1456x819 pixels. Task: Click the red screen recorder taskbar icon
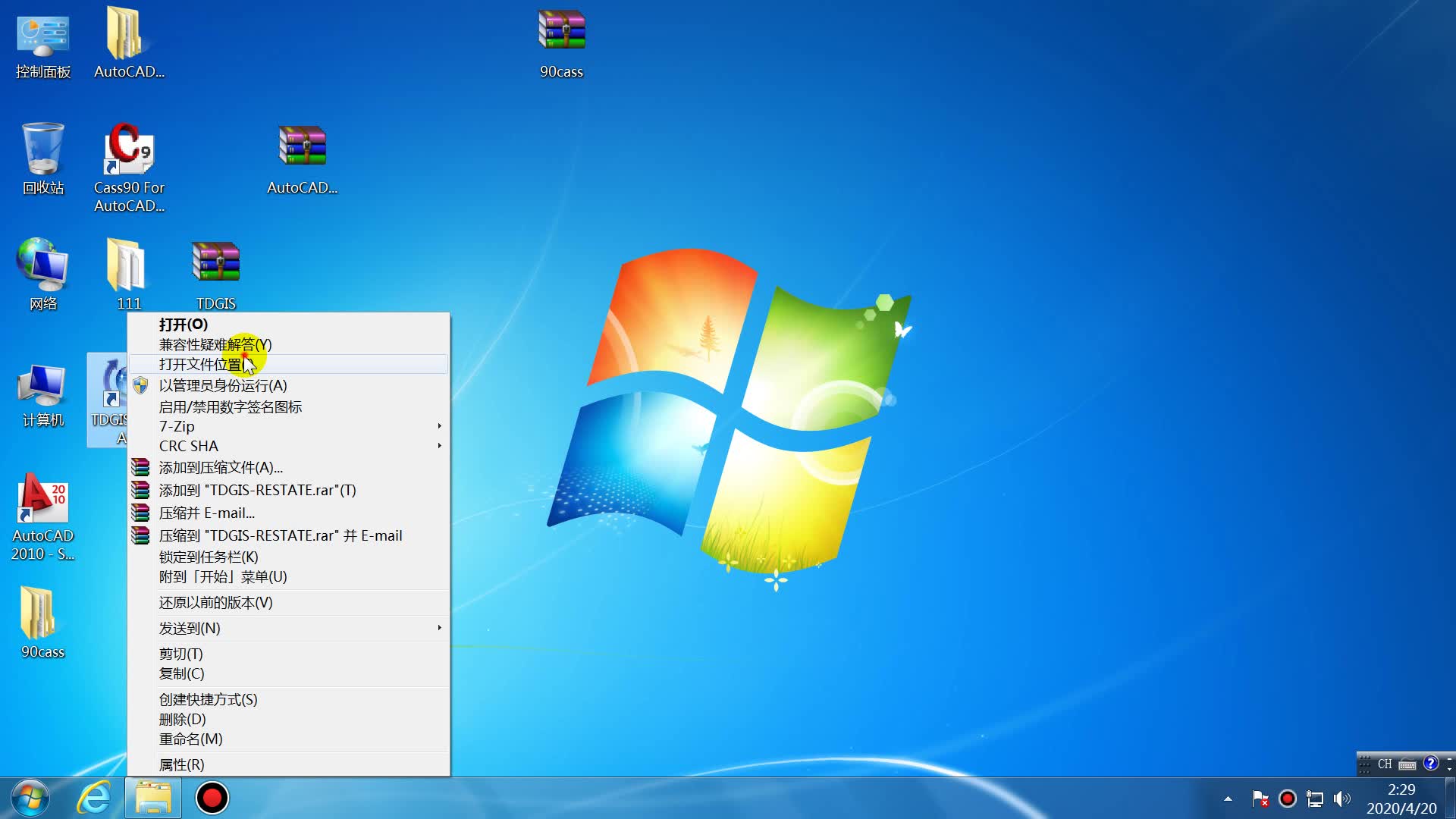(212, 799)
